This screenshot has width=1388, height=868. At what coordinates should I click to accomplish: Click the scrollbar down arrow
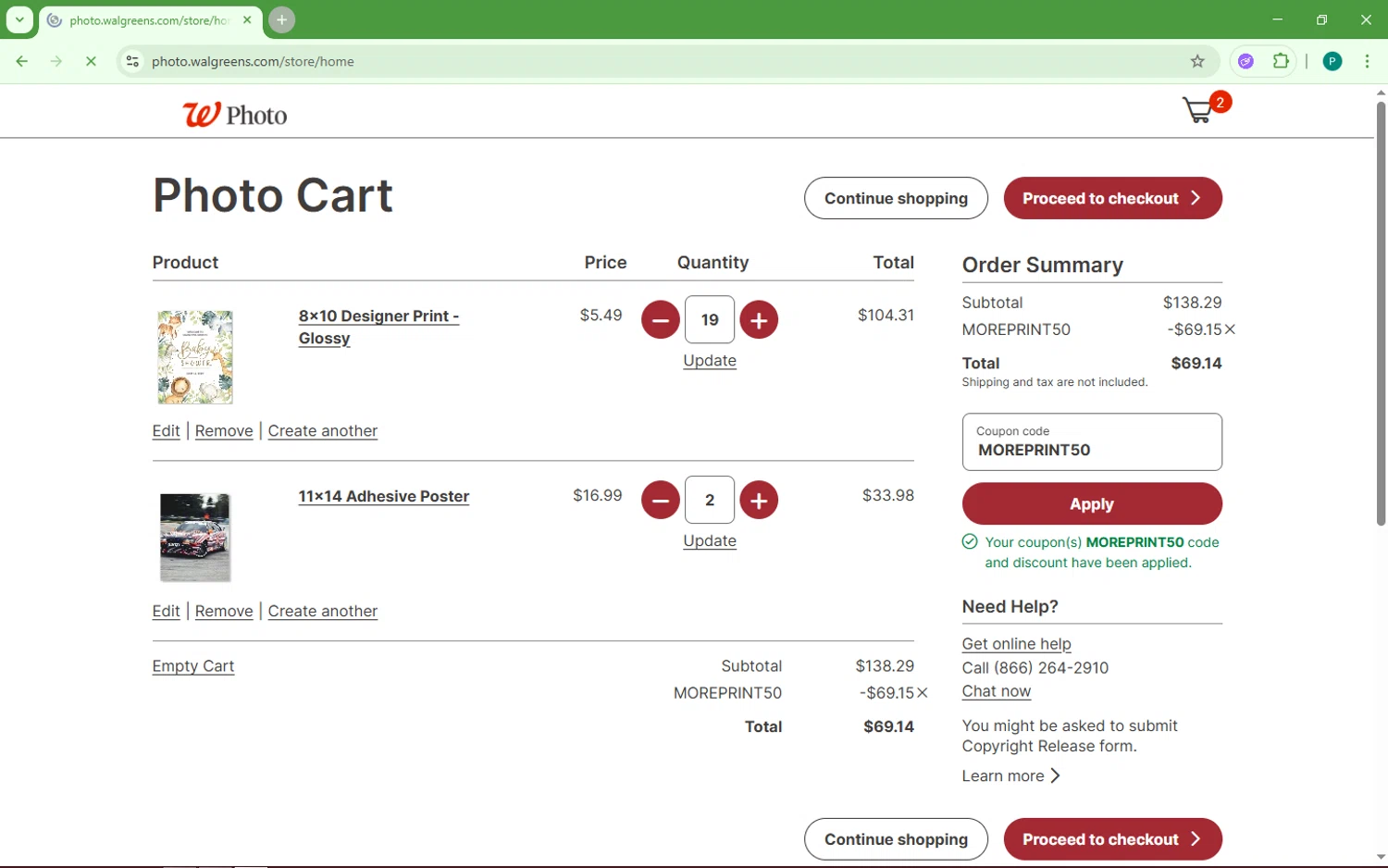click(x=1381, y=858)
